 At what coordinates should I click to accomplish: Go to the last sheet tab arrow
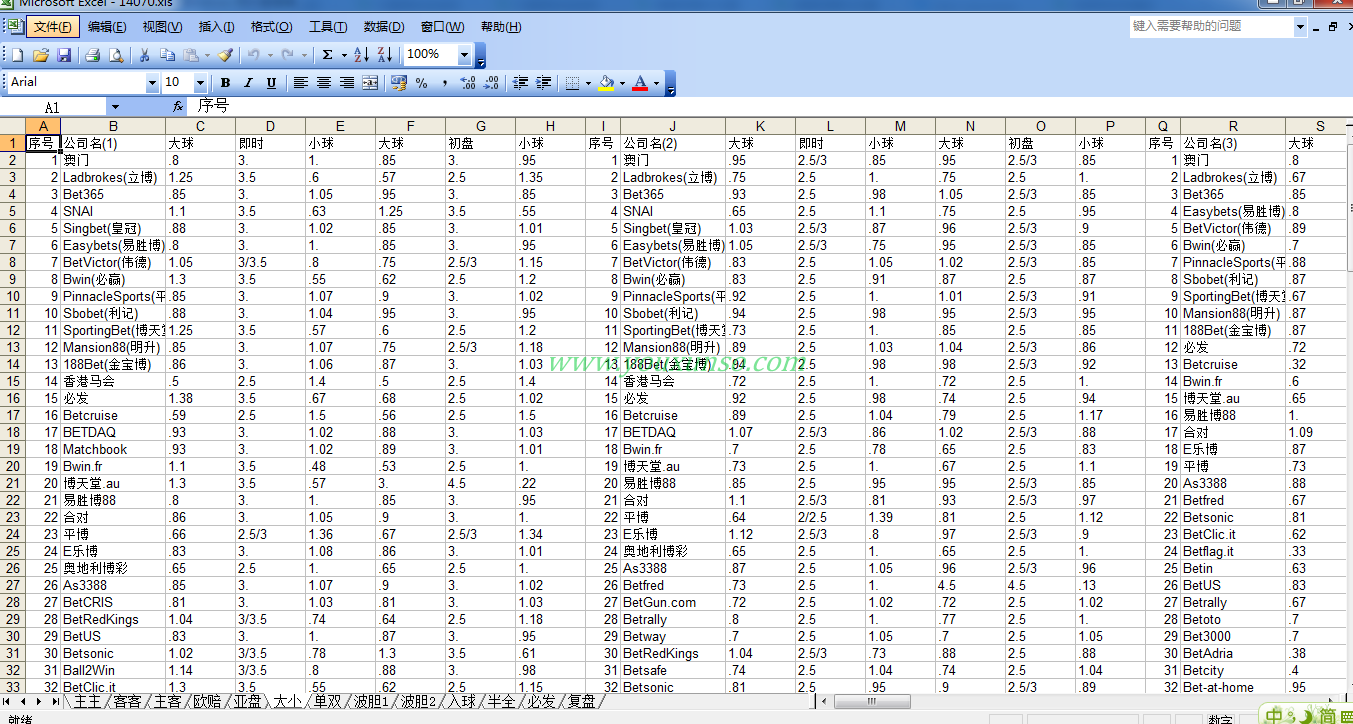[x=56, y=701]
